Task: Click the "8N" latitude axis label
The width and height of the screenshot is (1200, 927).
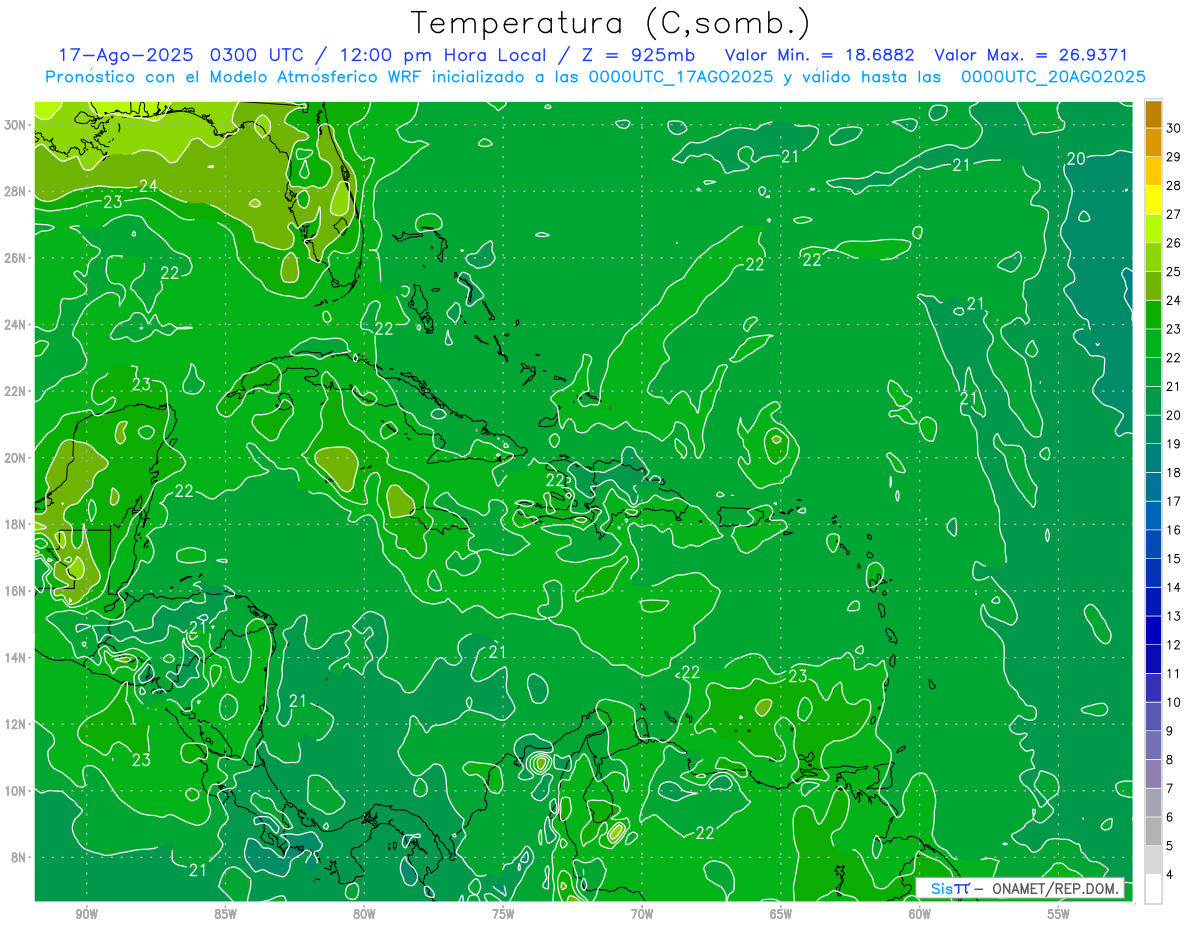Action: [20, 858]
